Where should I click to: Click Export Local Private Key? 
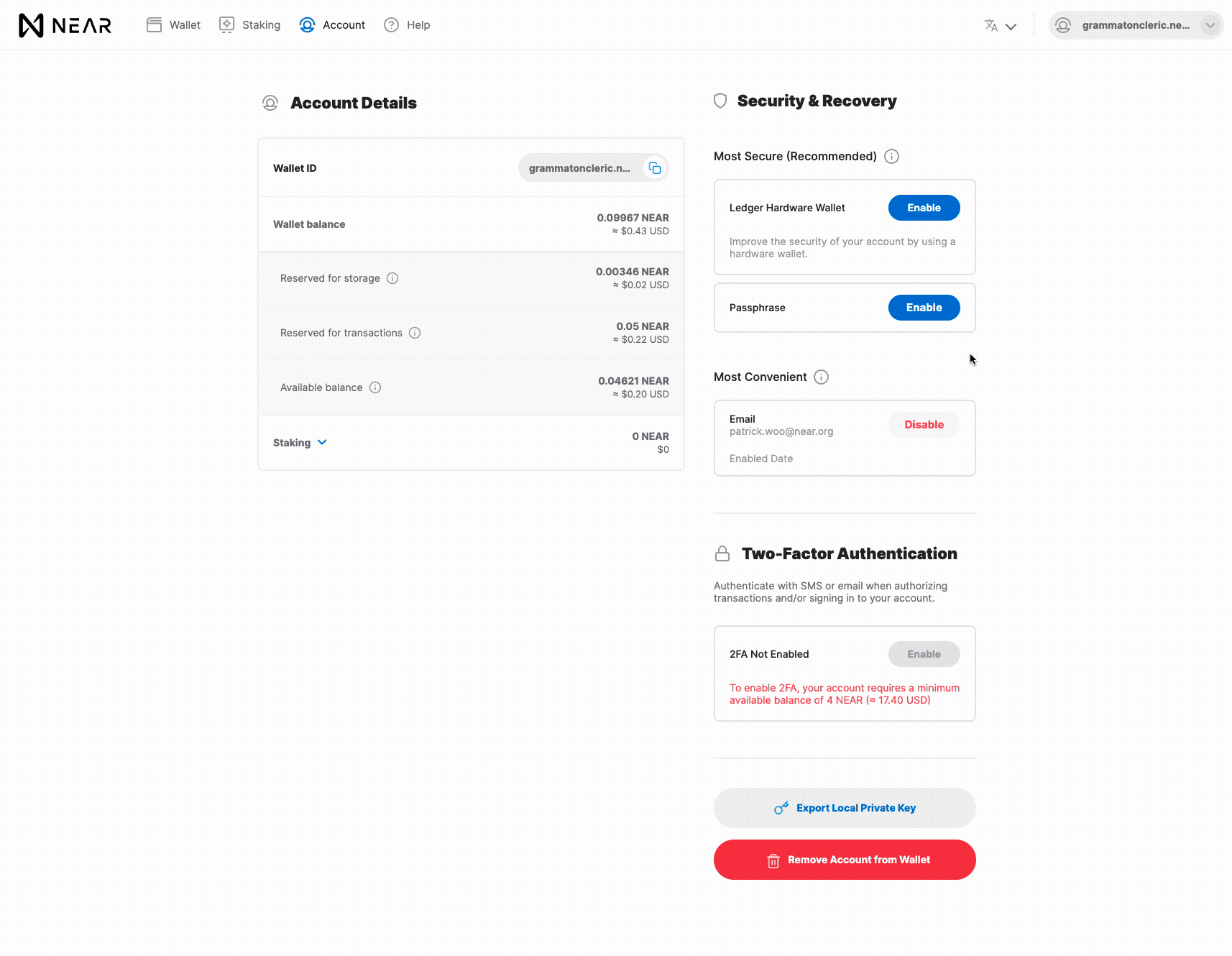[x=845, y=808]
